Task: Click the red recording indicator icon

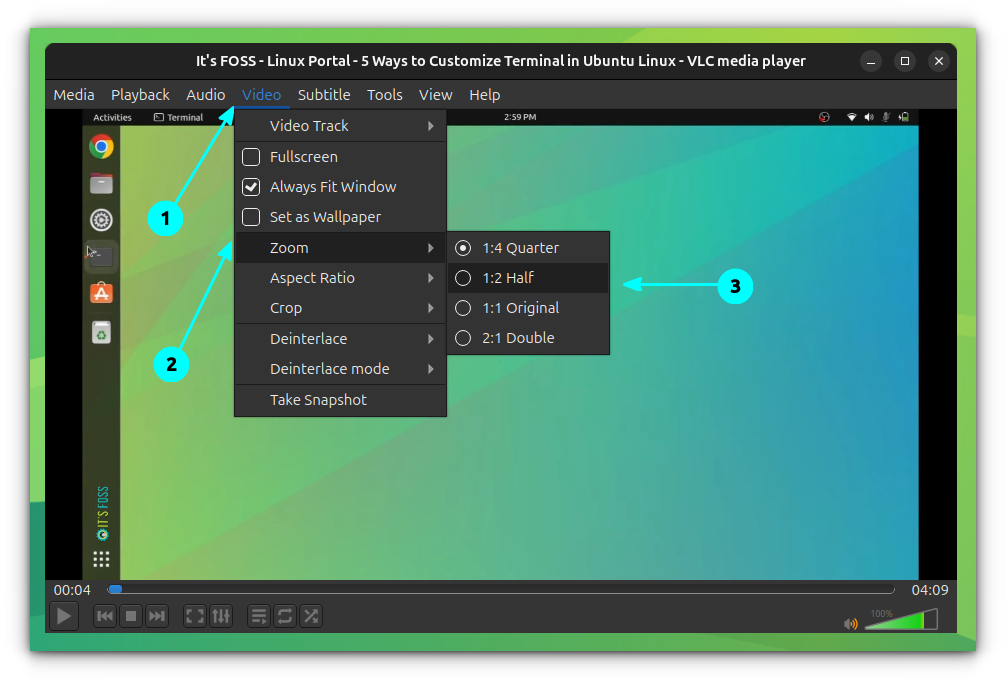Action: [x=824, y=117]
